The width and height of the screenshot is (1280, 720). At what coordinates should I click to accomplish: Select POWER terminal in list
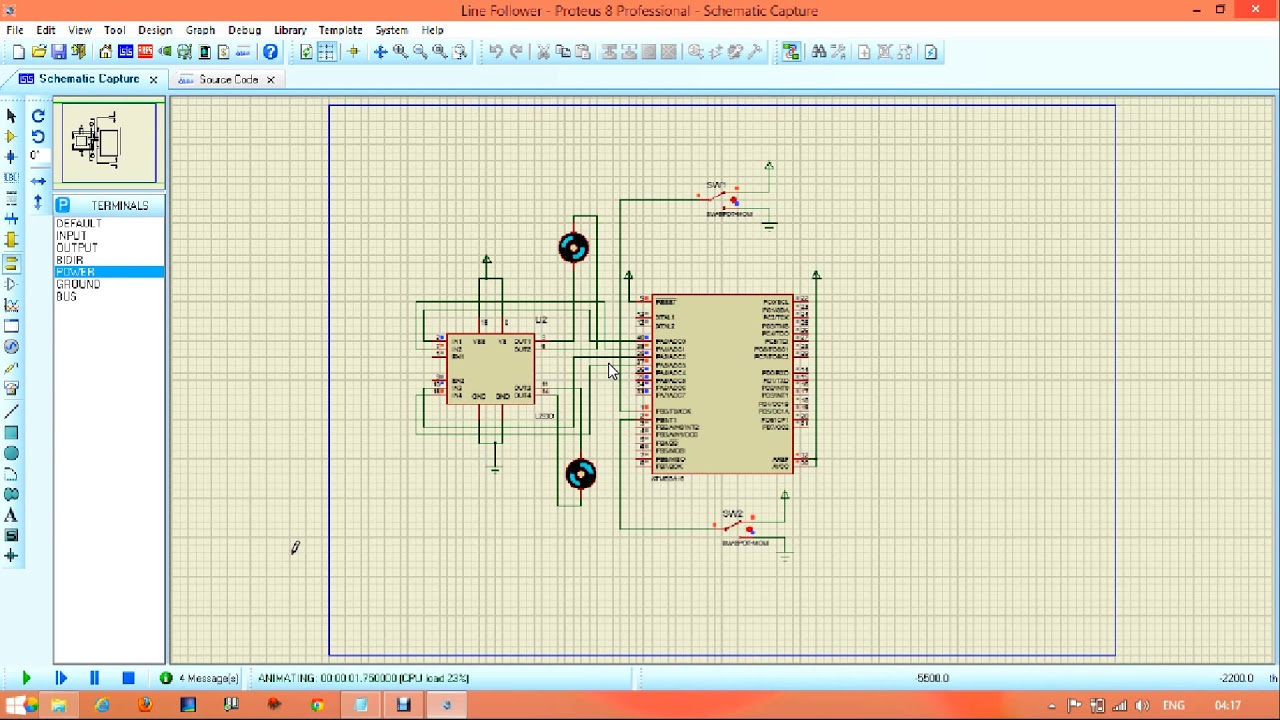(109, 272)
